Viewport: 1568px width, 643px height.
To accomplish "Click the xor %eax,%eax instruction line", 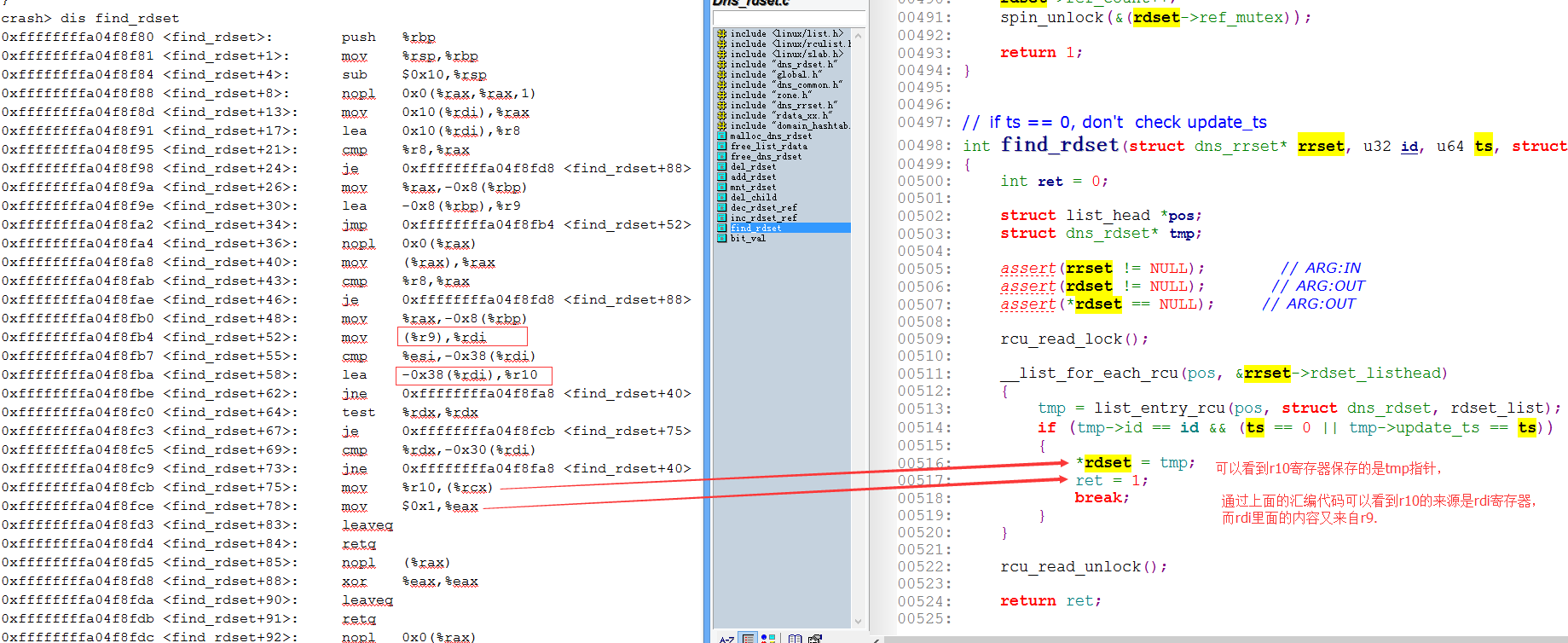I will click(x=240, y=581).
